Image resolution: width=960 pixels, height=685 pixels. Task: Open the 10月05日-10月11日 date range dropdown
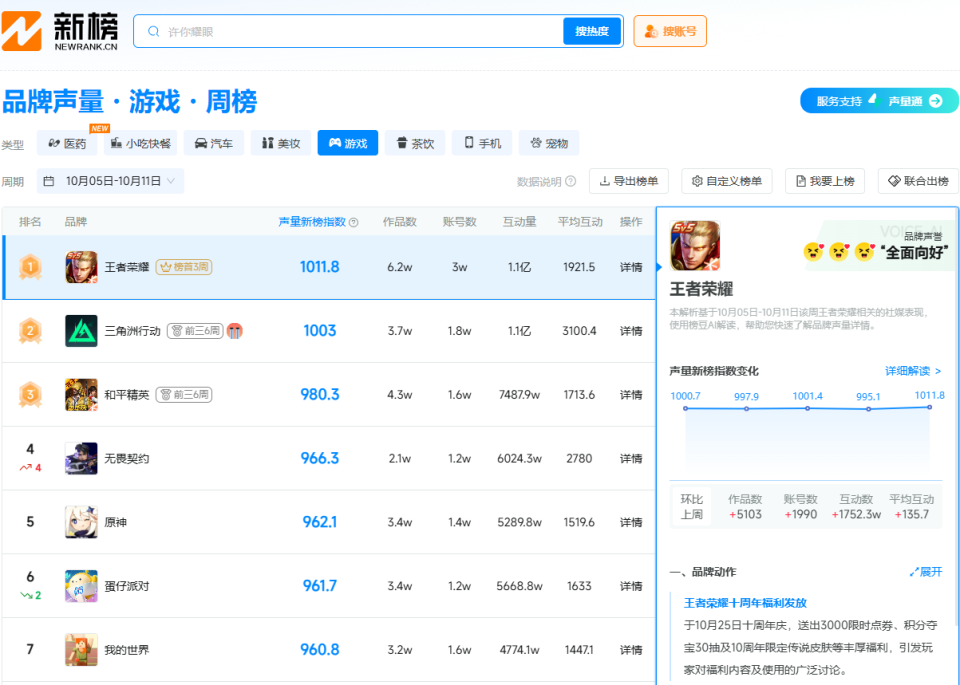point(110,181)
